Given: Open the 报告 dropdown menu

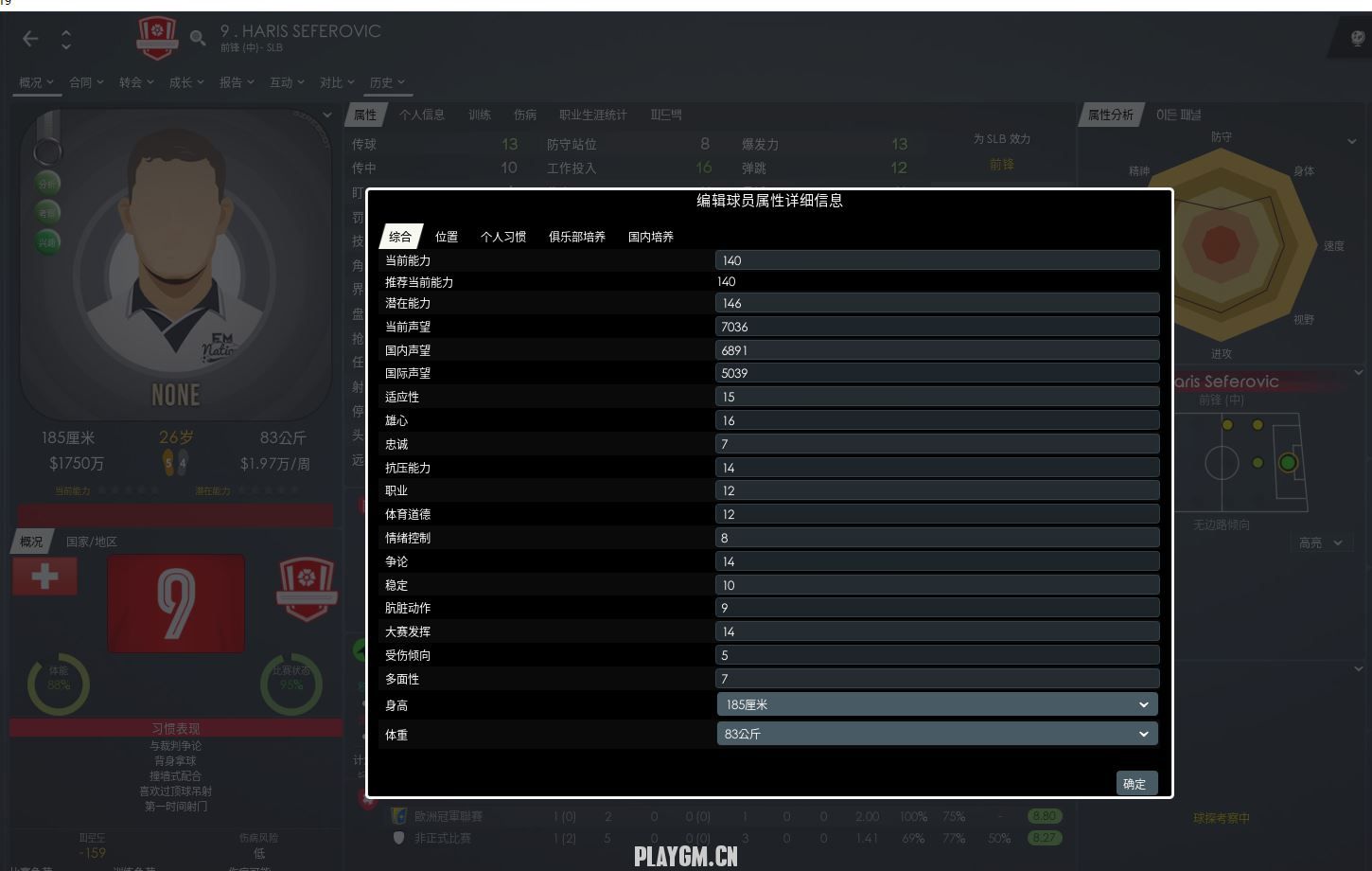Looking at the screenshot, I should coord(237,82).
